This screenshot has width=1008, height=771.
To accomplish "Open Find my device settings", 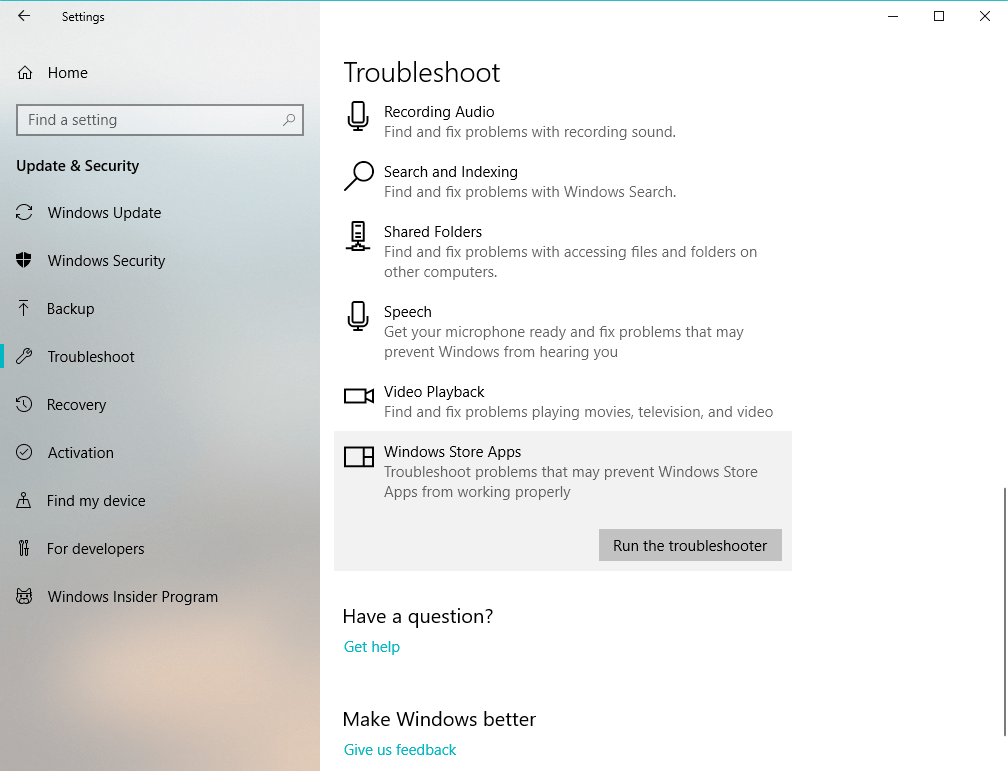I will tap(160, 500).
